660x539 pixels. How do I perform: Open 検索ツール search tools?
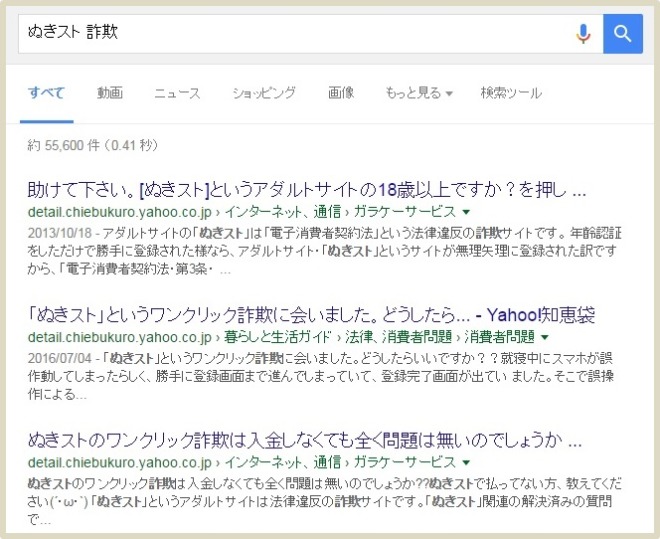tap(511, 93)
